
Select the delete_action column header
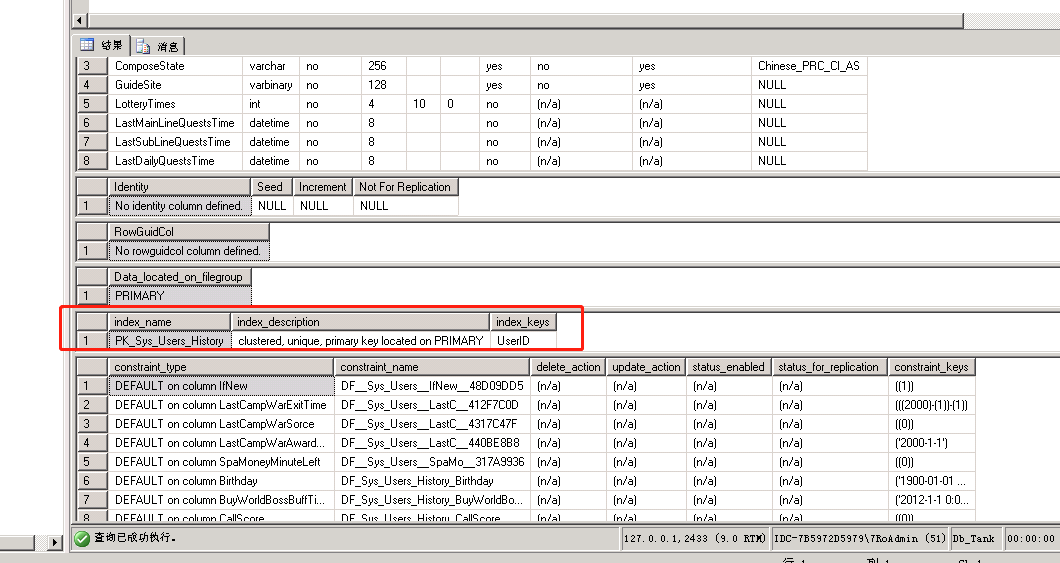(x=568, y=367)
